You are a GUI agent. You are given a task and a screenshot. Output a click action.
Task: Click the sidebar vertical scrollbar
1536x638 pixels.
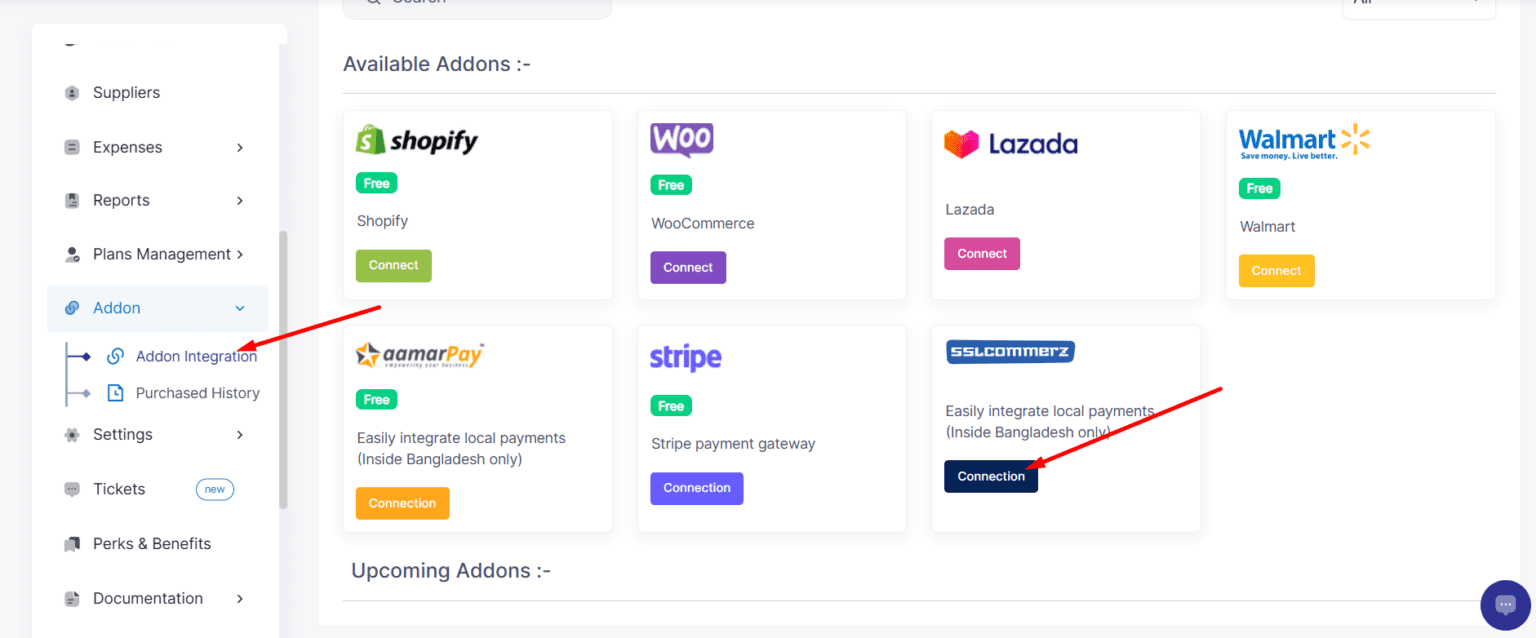[283, 370]
